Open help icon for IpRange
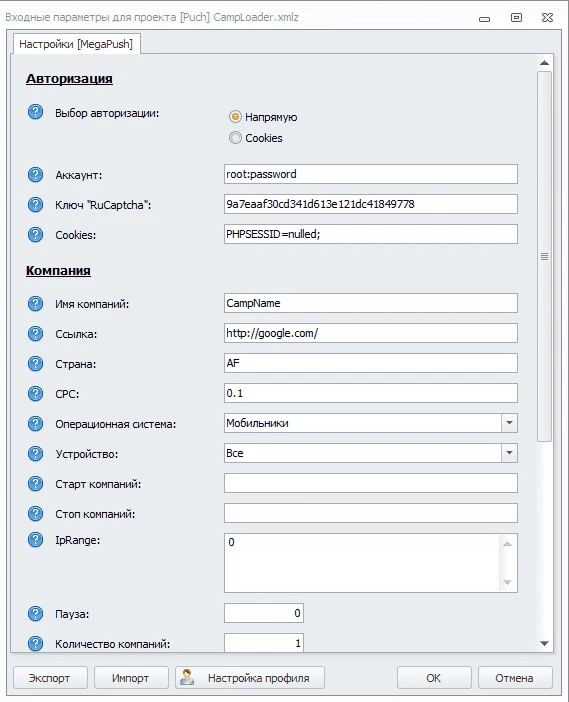This screenshot has width=569, height=702. click(x=35, y=540)
